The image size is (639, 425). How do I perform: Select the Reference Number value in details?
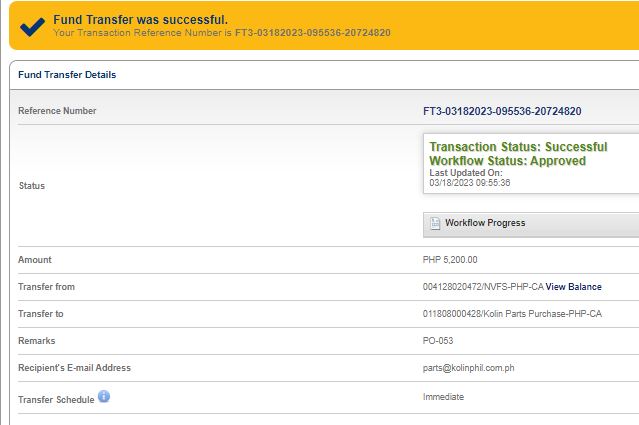pos(502,111)
